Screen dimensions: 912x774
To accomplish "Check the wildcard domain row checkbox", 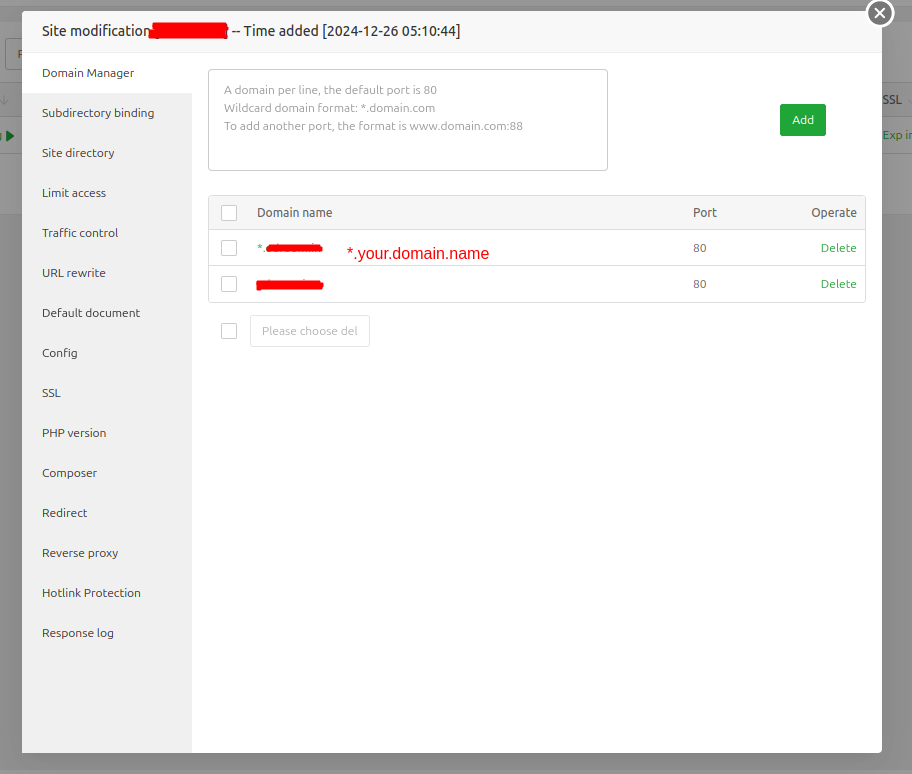I will [229, 248].
